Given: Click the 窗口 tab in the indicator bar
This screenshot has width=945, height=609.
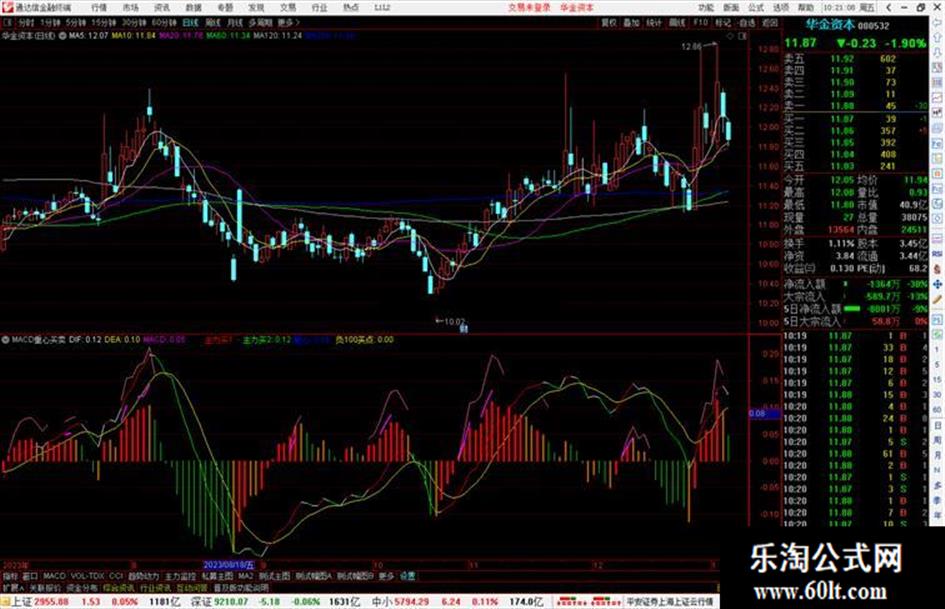Looking at the screenshot, I should click(x=30, y=576).
